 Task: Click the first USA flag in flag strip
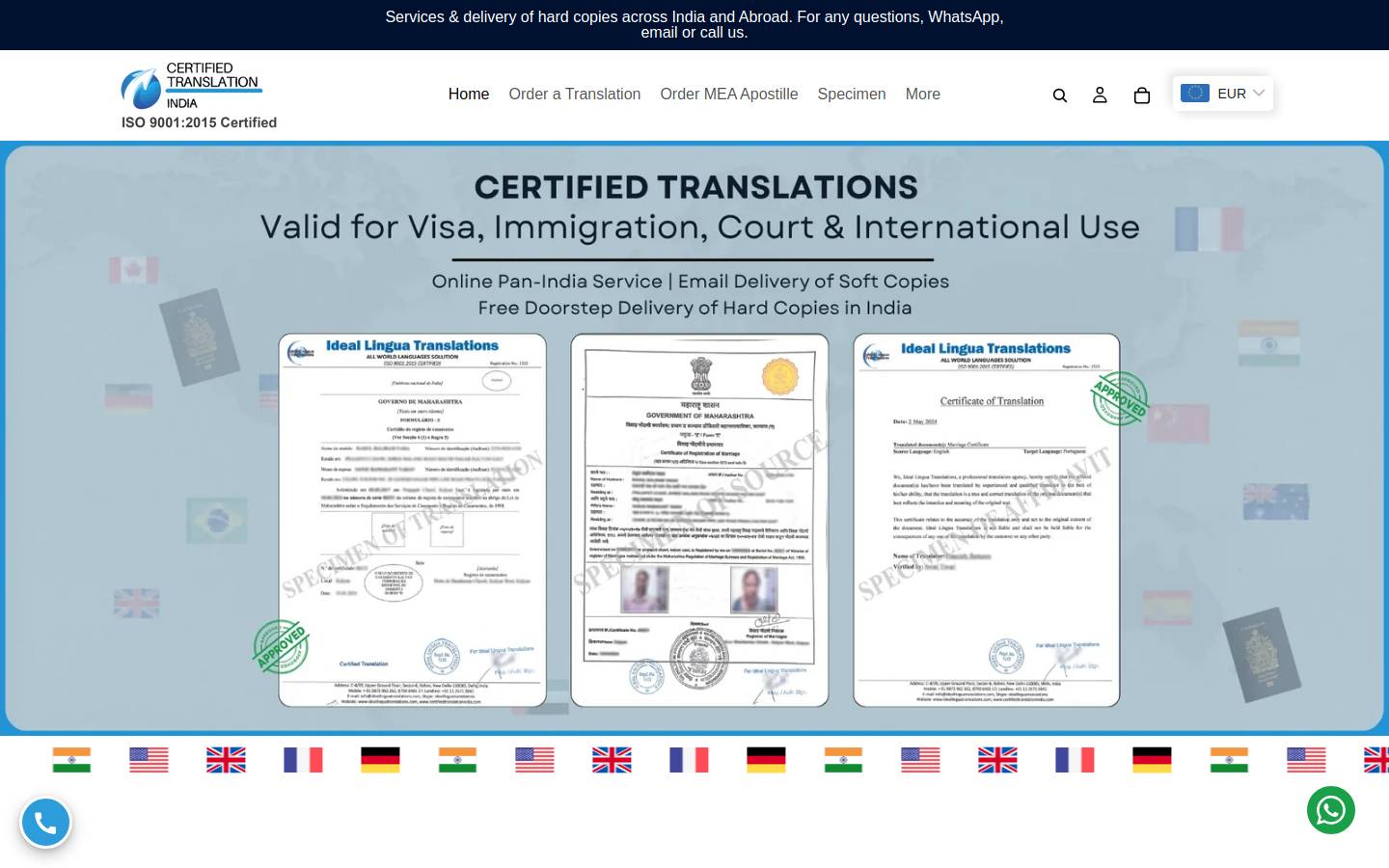(149, 760)
